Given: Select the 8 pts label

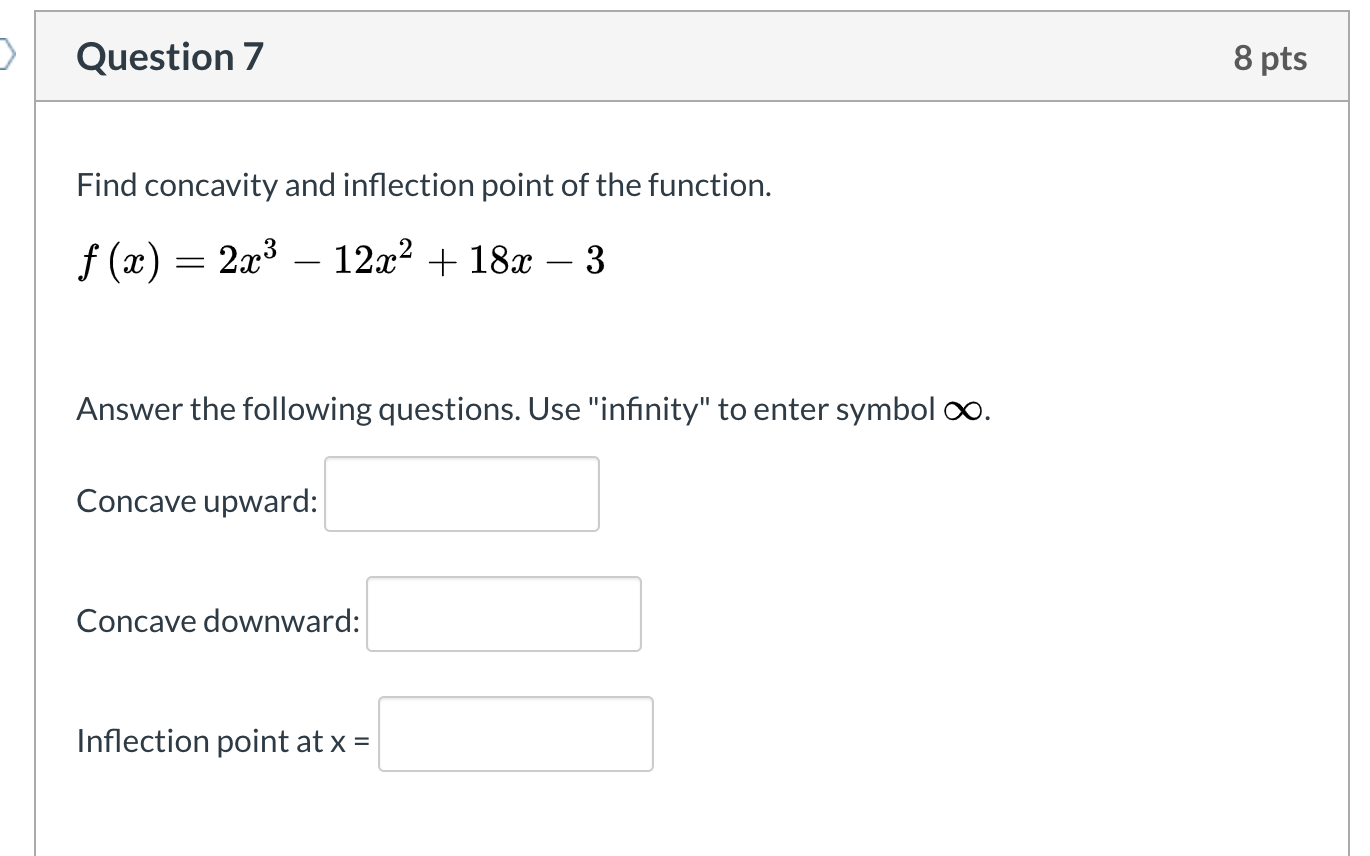Looking at the screenshot, I should coord(1271,57).
